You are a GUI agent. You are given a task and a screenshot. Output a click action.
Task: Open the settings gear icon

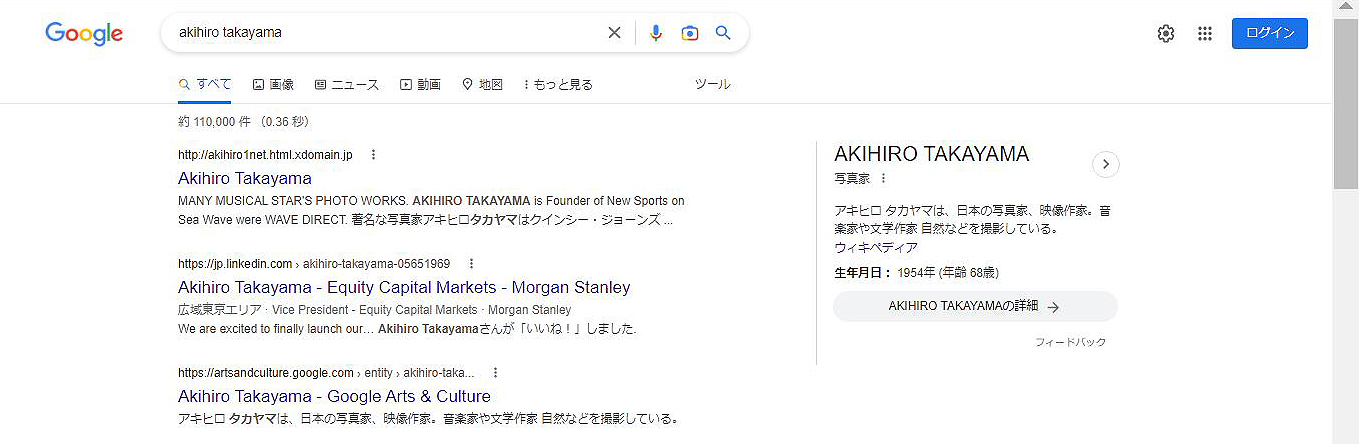pyautogui.click(x=1166, y=33)
